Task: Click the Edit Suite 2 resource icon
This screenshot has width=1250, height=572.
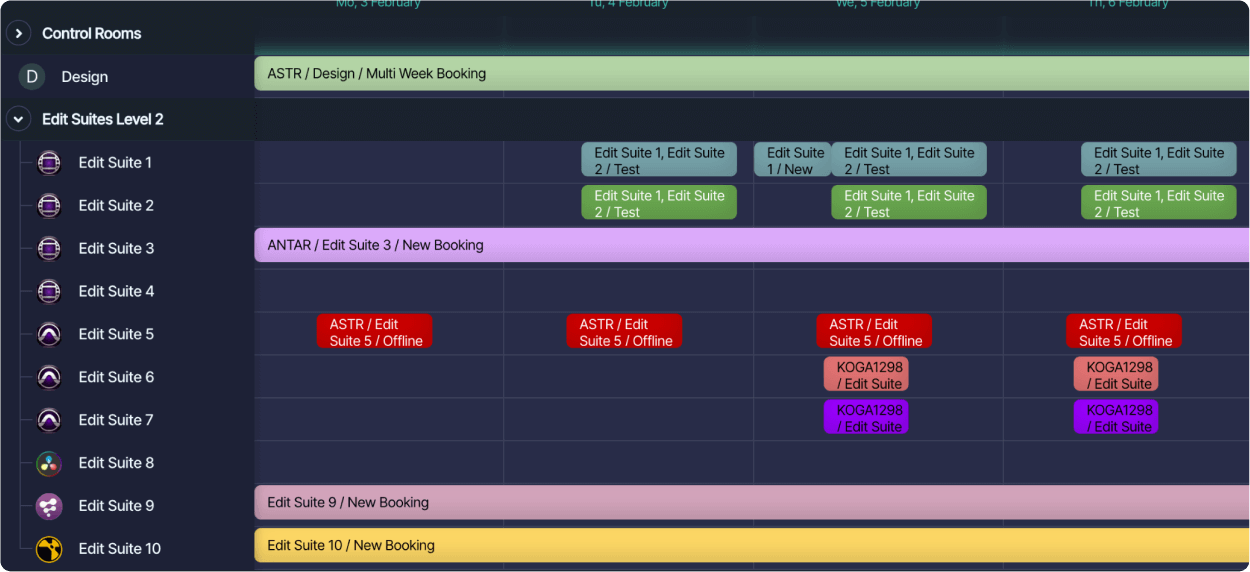Action: [49, 206]
